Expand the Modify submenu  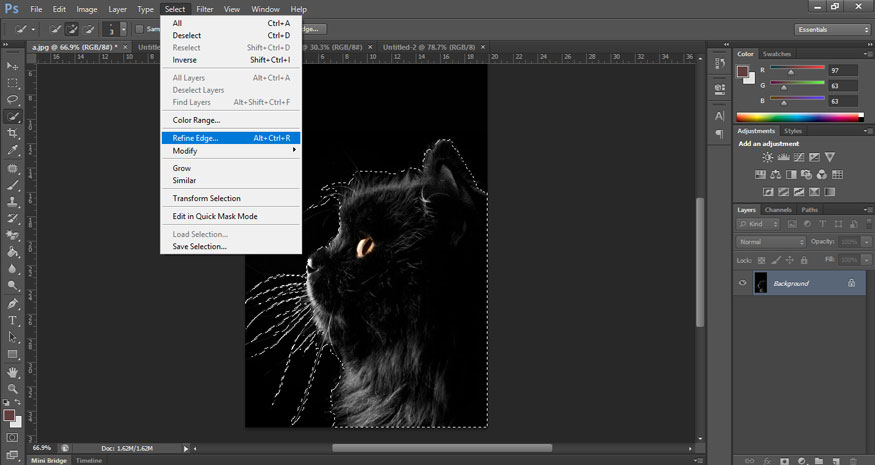tap(231, 151)
